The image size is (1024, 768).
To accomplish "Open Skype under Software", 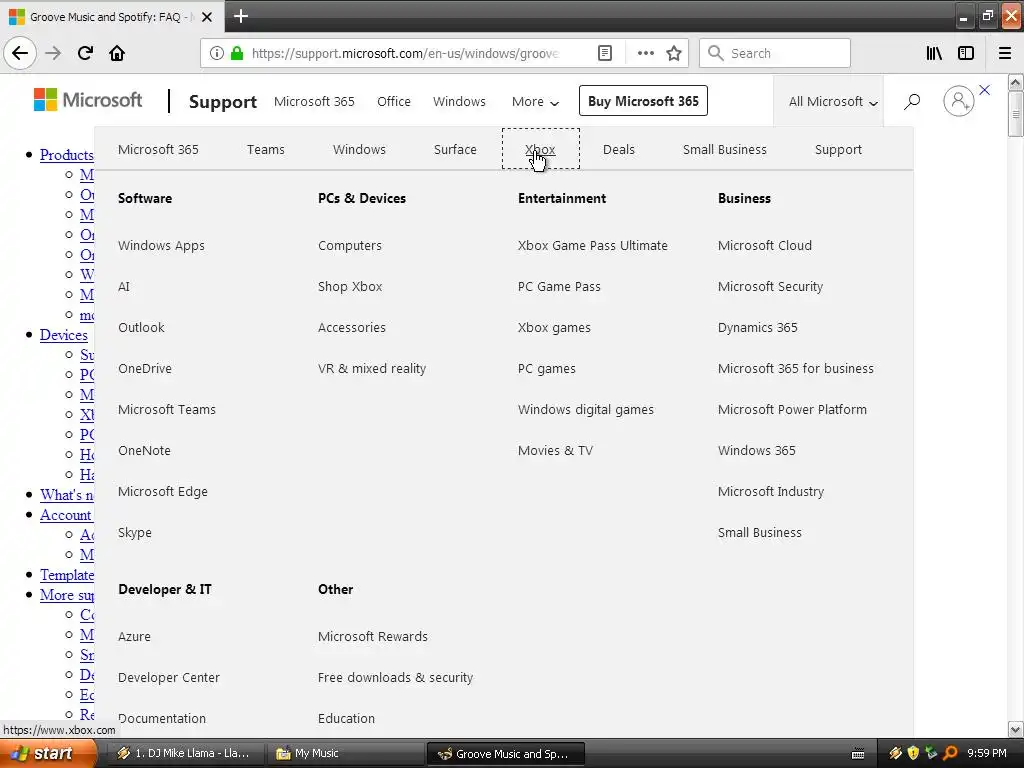I will [135, 532].
